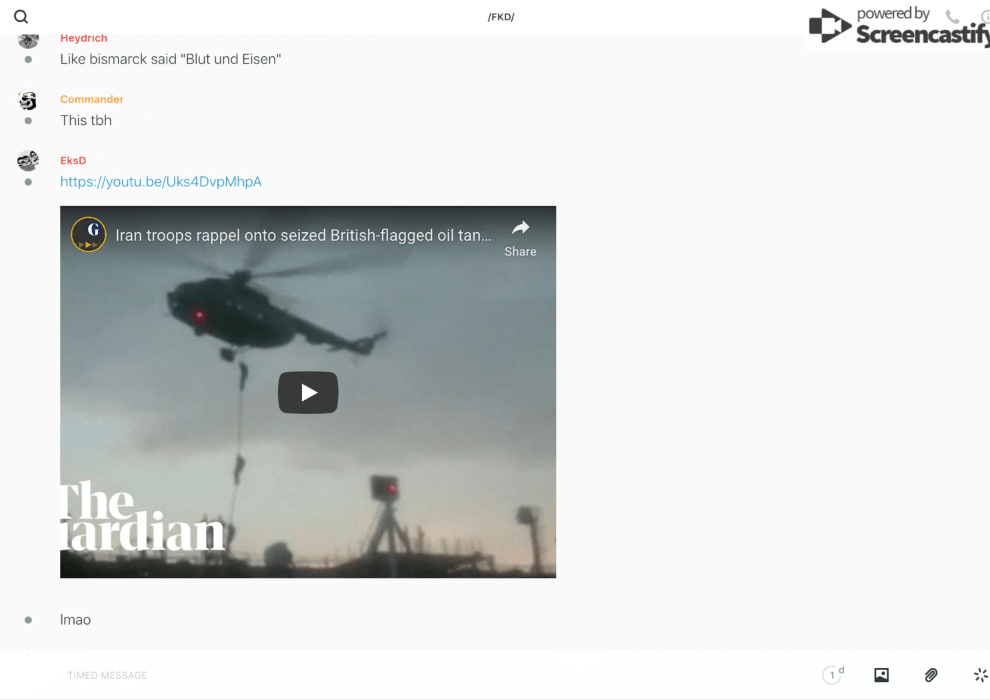Click the burst icon beside the paperclip

point(980,675)
